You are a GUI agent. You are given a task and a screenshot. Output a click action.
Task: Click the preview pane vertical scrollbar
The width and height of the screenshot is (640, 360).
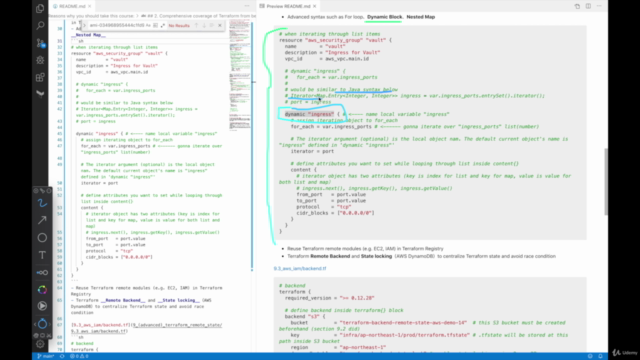pyautogui.click(x=606, y=182)
